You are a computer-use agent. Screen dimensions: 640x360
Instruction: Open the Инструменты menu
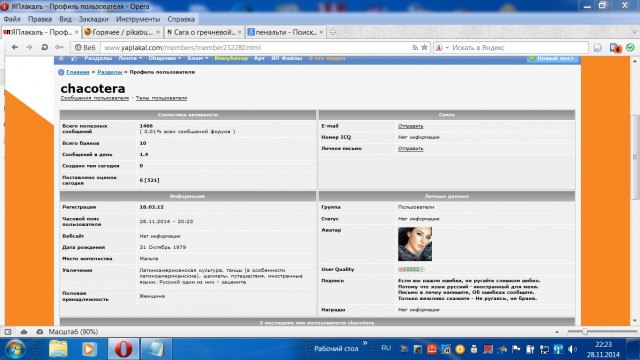pos(138,19)
